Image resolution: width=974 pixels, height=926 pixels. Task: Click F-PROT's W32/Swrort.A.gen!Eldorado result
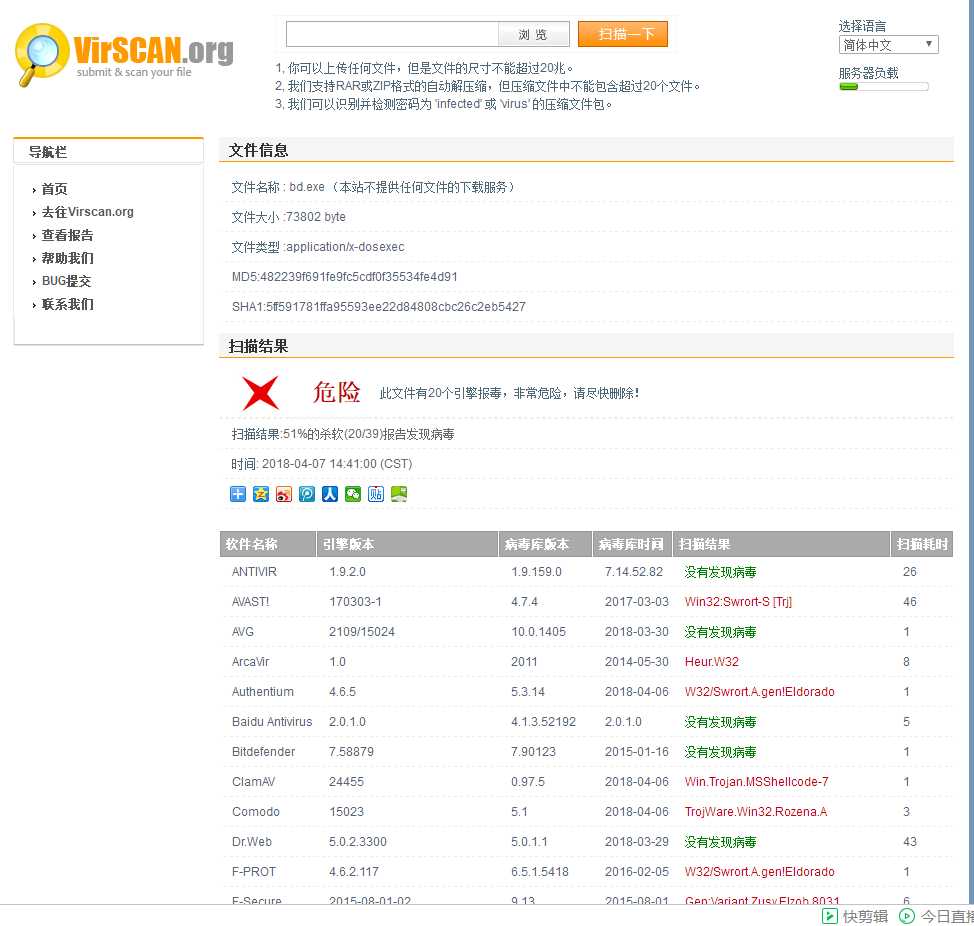760,872
